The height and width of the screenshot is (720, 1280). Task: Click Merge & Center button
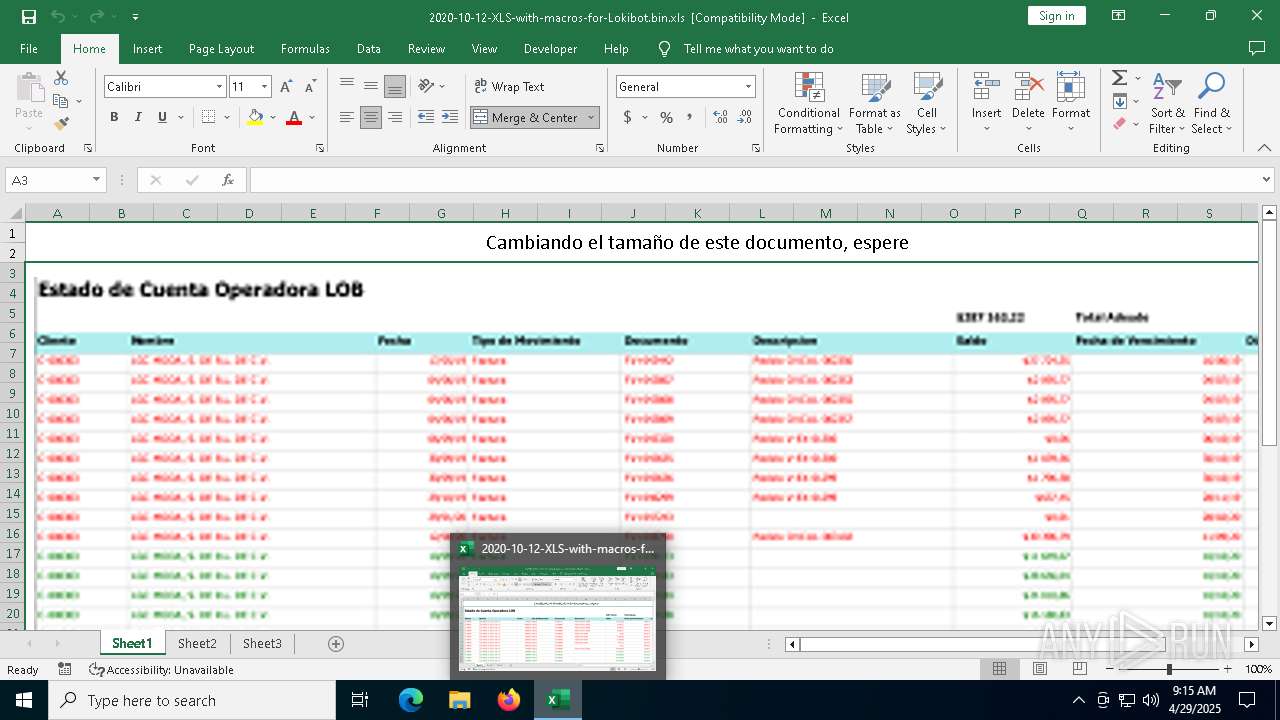point(526,117)
